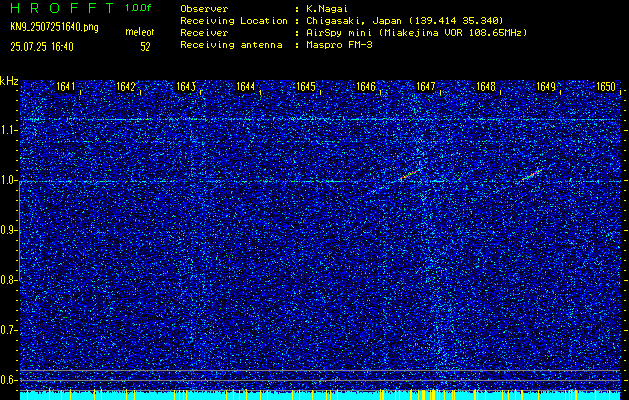This screenshot has height=400, width=629.
Task: Click the 1646 time marker
Action: [x=366, y=86]
